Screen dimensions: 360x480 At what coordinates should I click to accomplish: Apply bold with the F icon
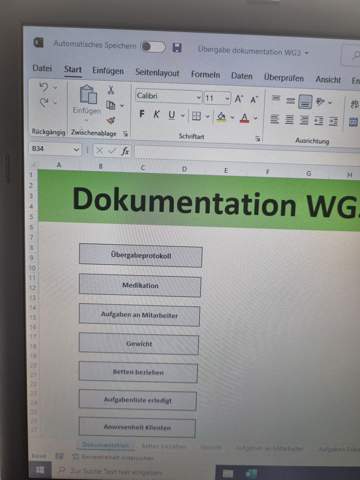pos(142,114)
